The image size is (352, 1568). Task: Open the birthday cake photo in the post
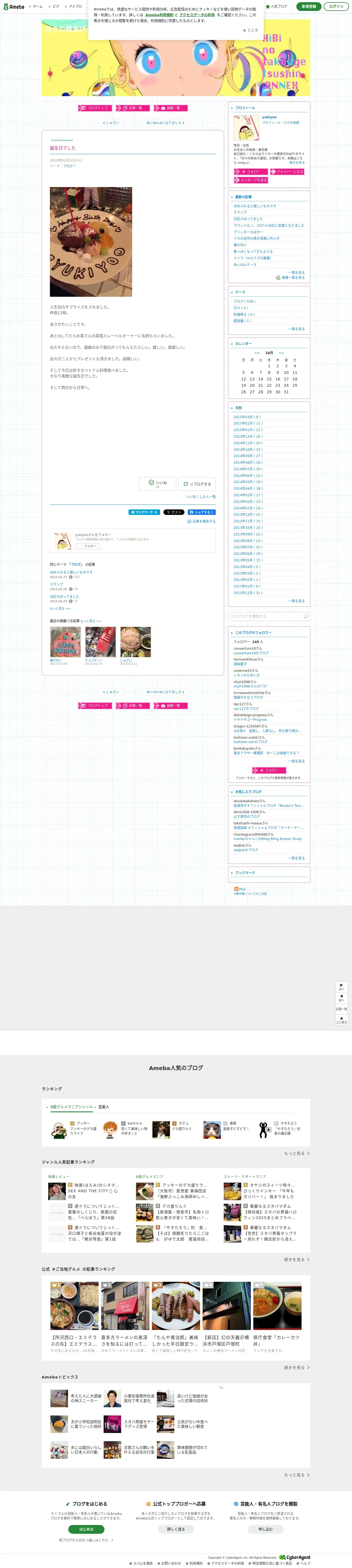(x=91, y=242)
